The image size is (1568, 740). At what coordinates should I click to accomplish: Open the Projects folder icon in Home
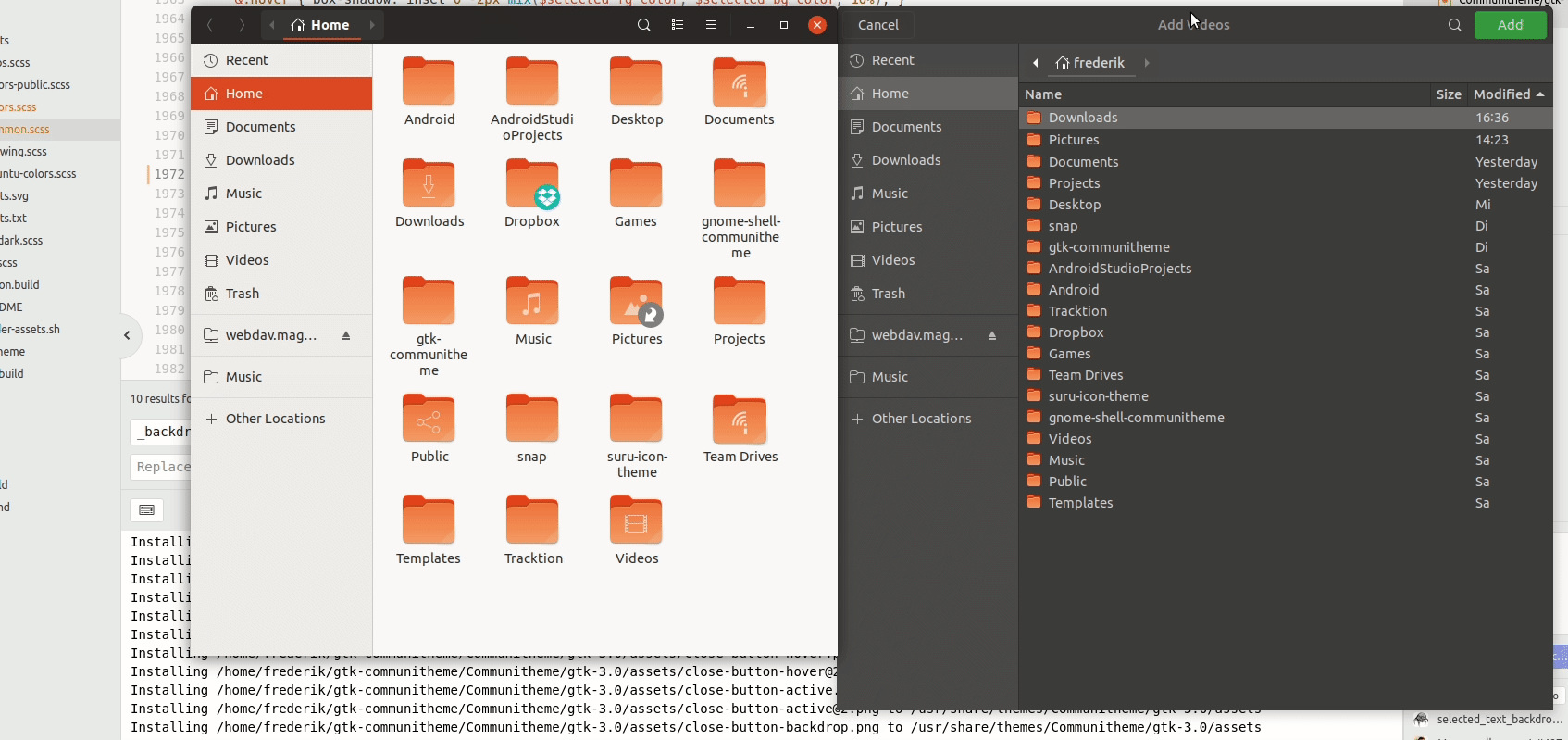coord(740,301)
